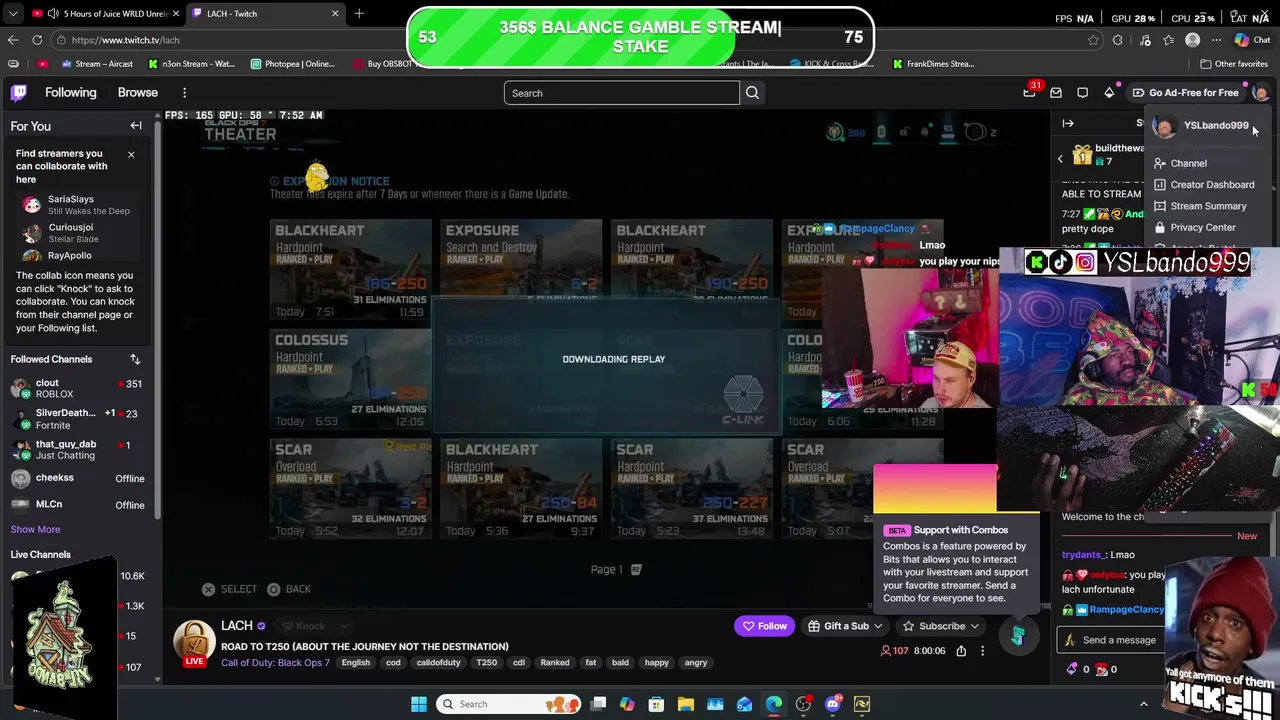
Task: Sort the Followed Channels list
Action: click(x=135, y=359)
